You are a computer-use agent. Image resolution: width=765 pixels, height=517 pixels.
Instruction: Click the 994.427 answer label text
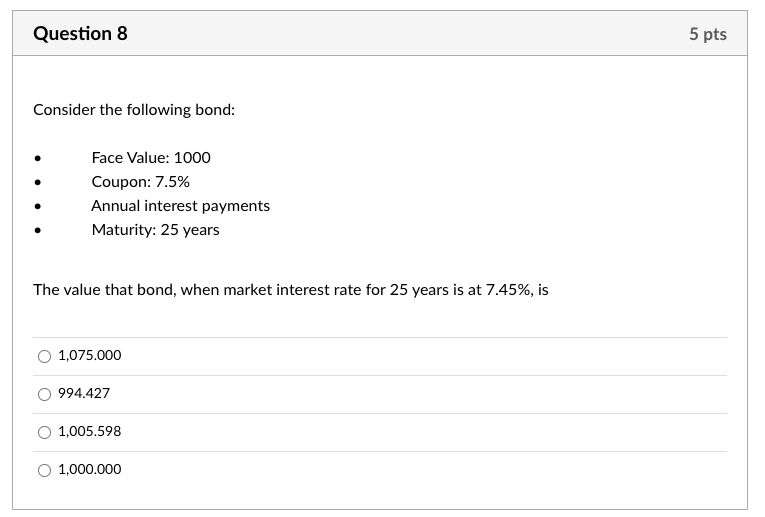pyautogui.click(x=84, y=393)
